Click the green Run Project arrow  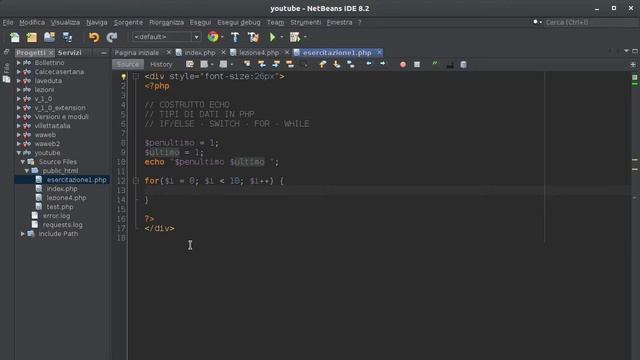tap(272, 37)
